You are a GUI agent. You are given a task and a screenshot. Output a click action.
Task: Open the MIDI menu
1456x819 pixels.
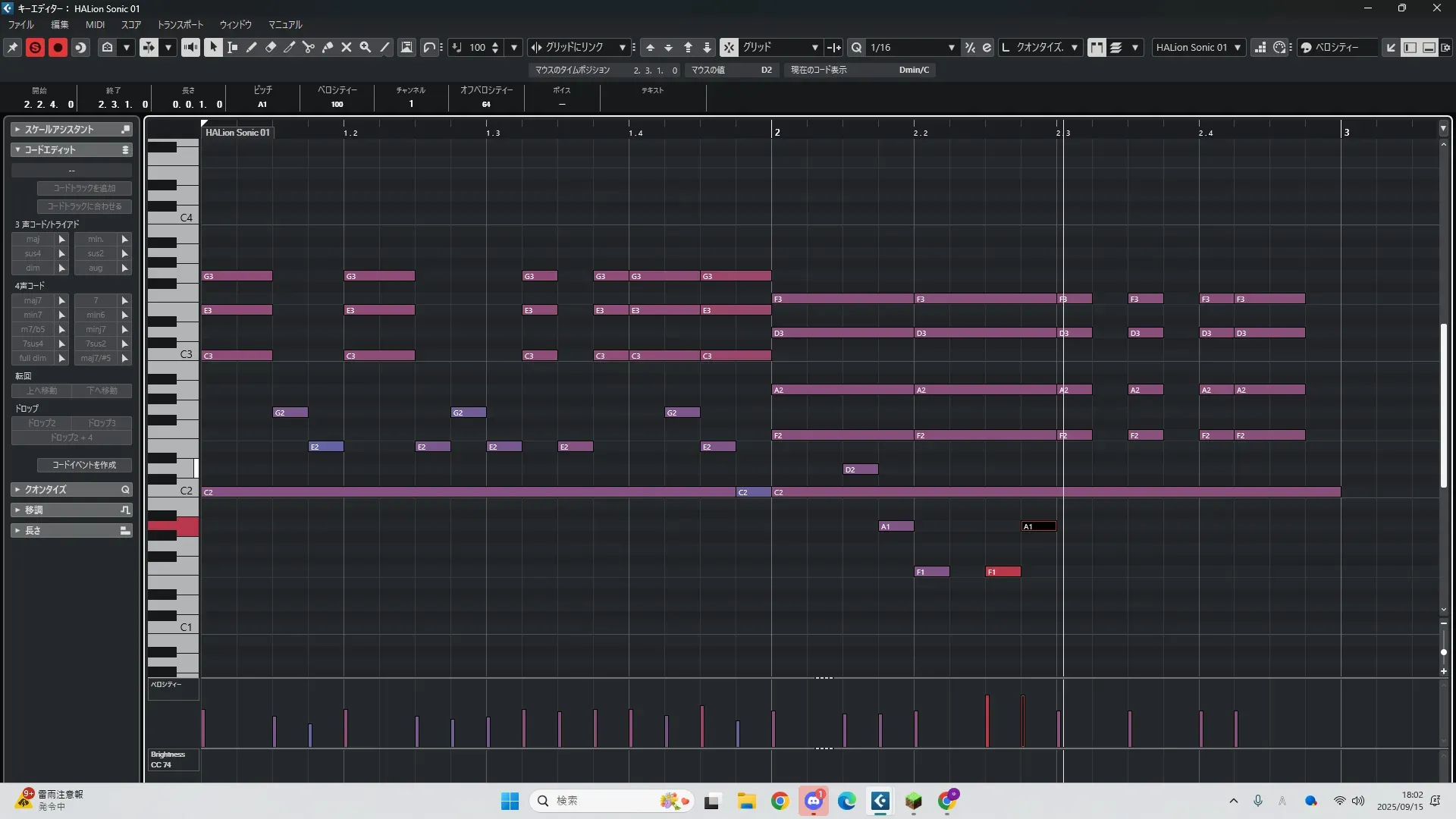click(x=95, y=24)
